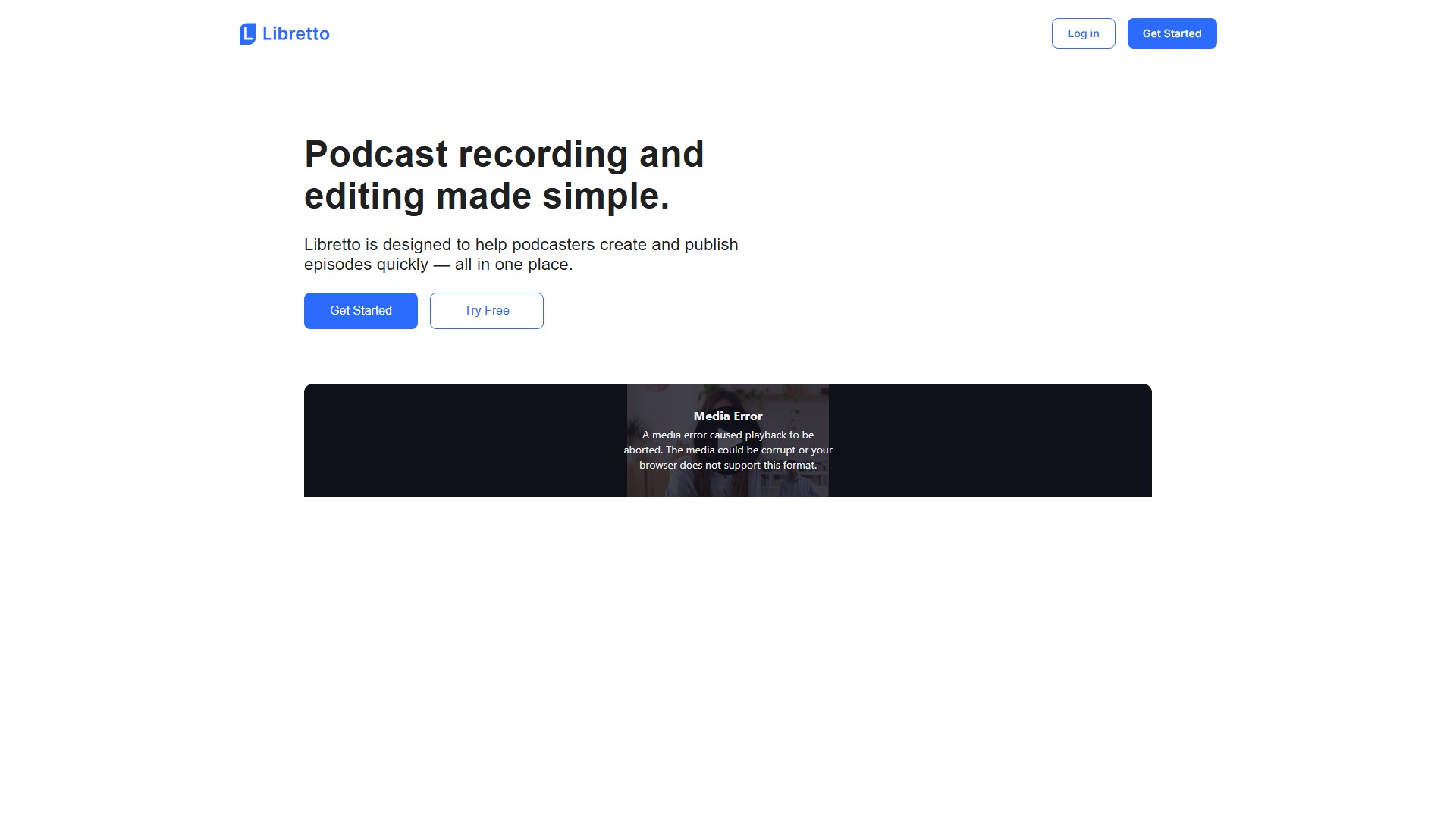Click the Libretto wordmark text in header
Viewport: 1456px width, 819px height.
point(296,34)
